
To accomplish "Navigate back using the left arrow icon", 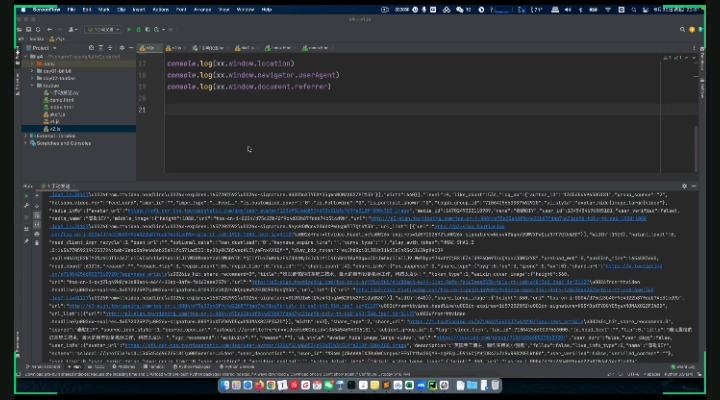I will click(x=50, y=29).
